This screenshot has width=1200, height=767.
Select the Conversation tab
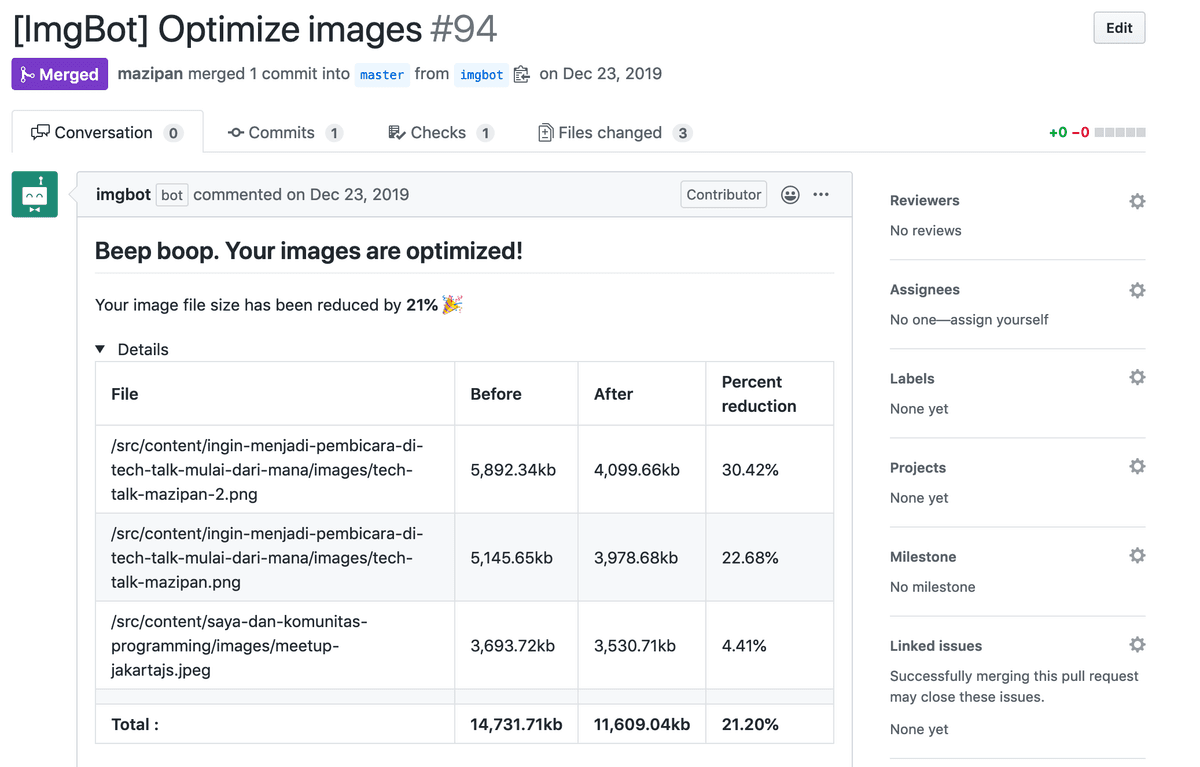click(106, 133)
